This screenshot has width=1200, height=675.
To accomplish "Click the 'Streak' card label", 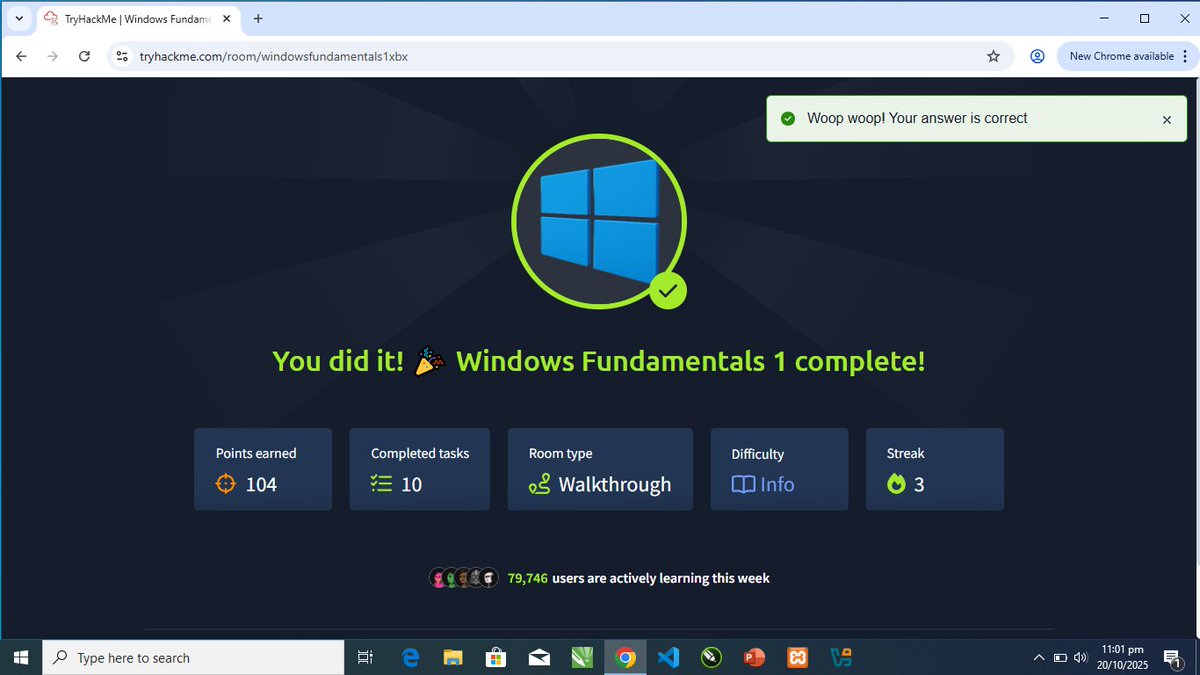I will (x=906, y=453).
